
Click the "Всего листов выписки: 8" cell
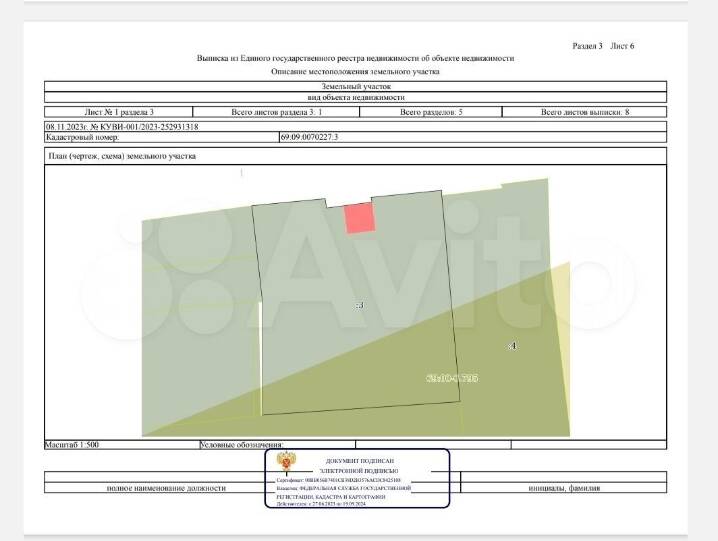coord(586,112)
